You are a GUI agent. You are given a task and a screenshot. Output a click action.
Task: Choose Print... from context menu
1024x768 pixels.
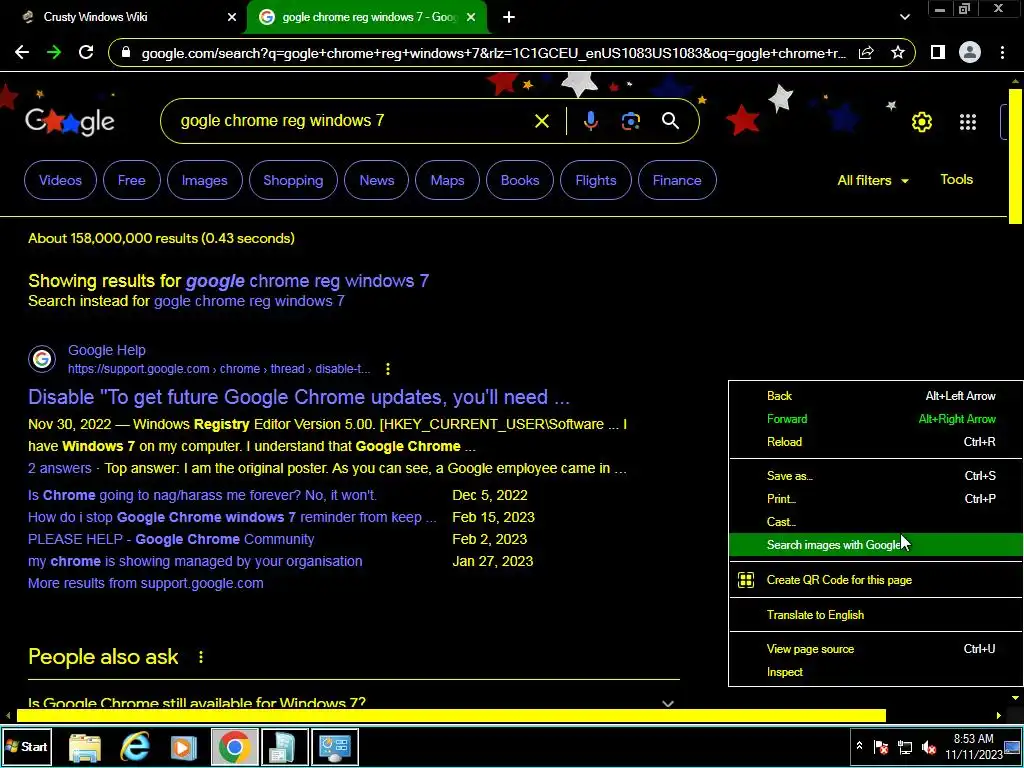click(876, 499)
